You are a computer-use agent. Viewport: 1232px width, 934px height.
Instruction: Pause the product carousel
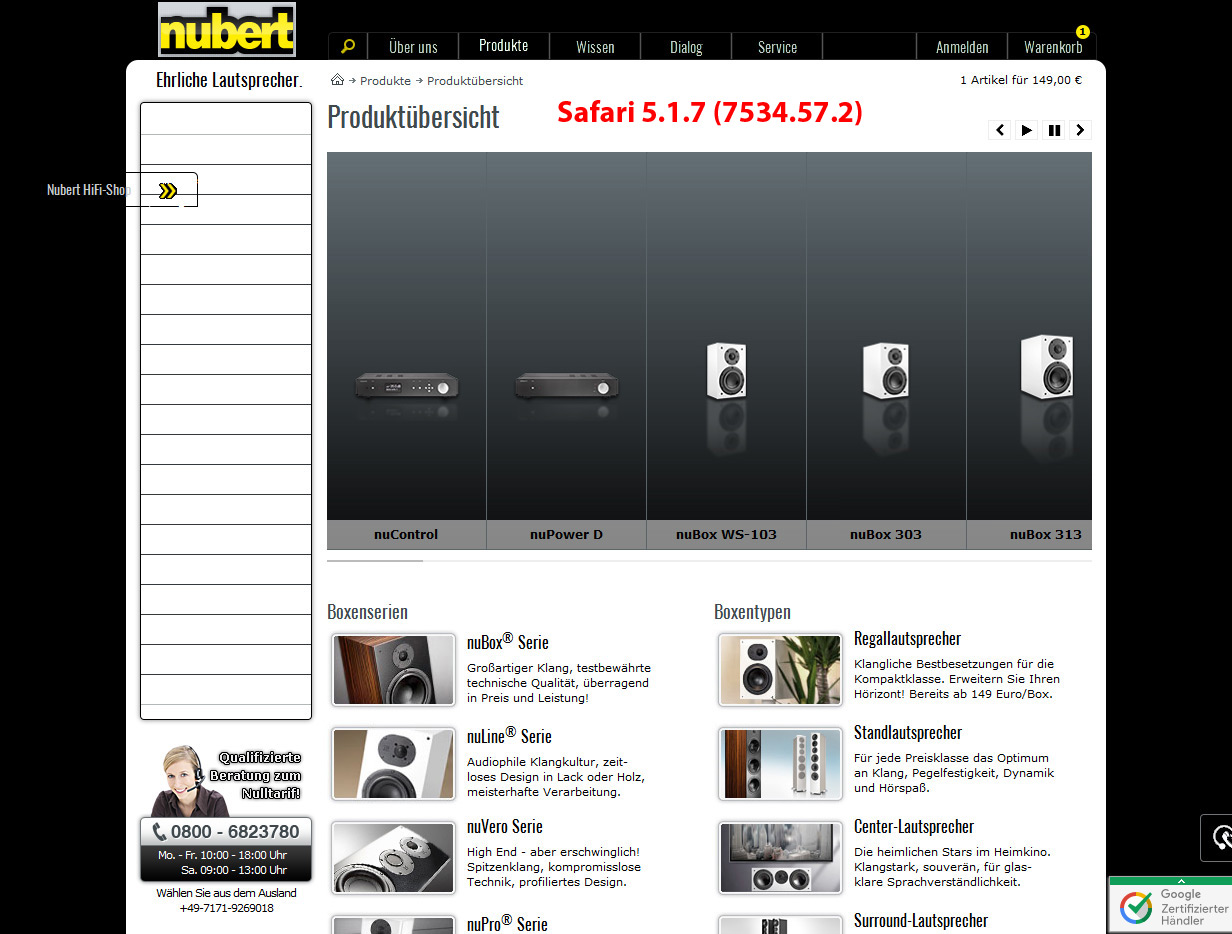click(x=1053, y=130)
